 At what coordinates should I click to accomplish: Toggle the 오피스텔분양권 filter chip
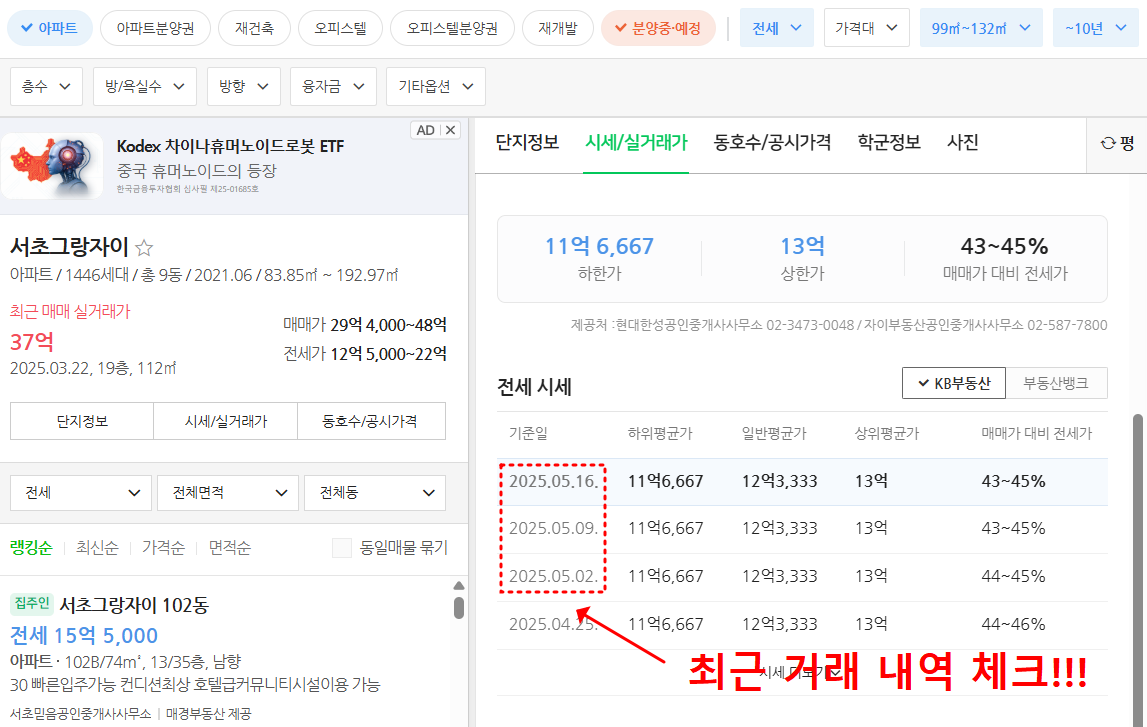point(452,29)
